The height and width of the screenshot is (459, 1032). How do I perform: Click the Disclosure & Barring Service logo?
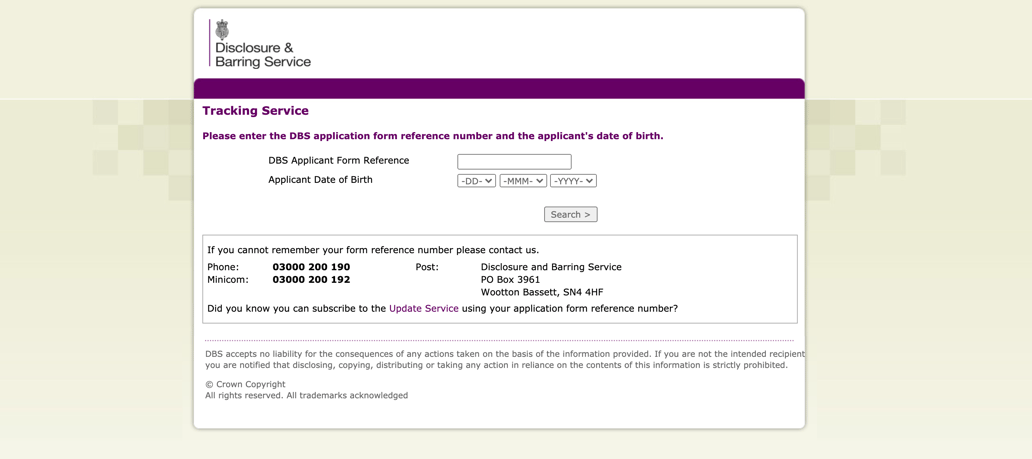pos(260,43)
